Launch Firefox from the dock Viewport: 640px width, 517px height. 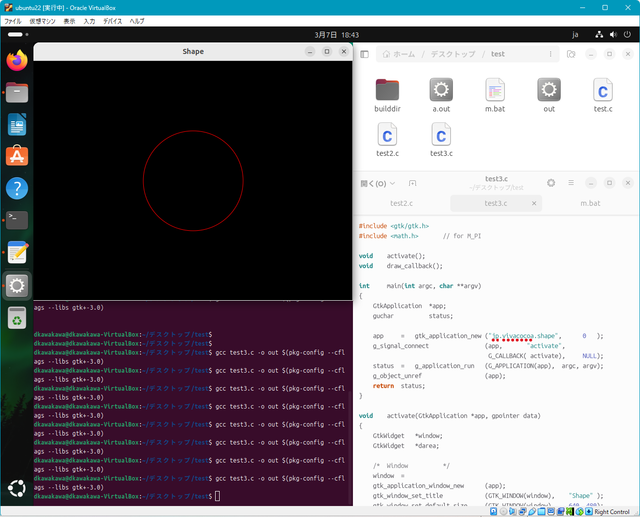point(17,60)
